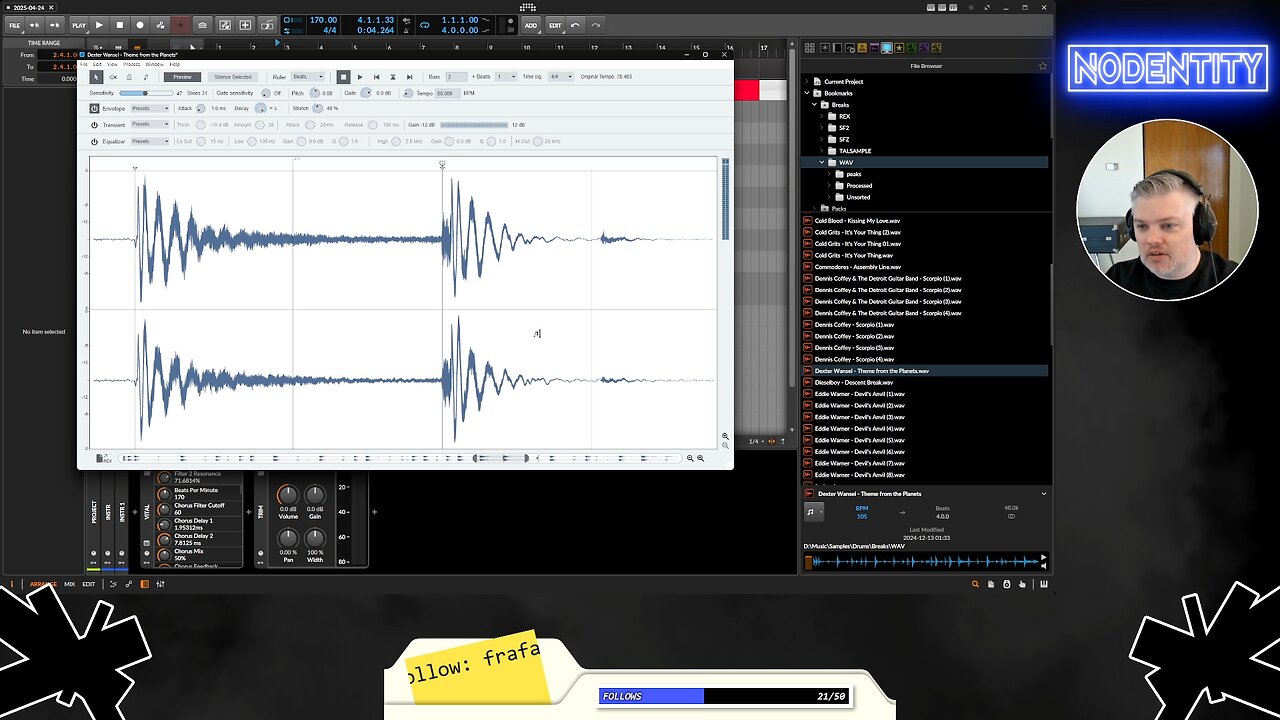Viewport: 1280px width, 720px height.
Task: Open the Time signature 4/4 dropdown
Action: (559, 77)
